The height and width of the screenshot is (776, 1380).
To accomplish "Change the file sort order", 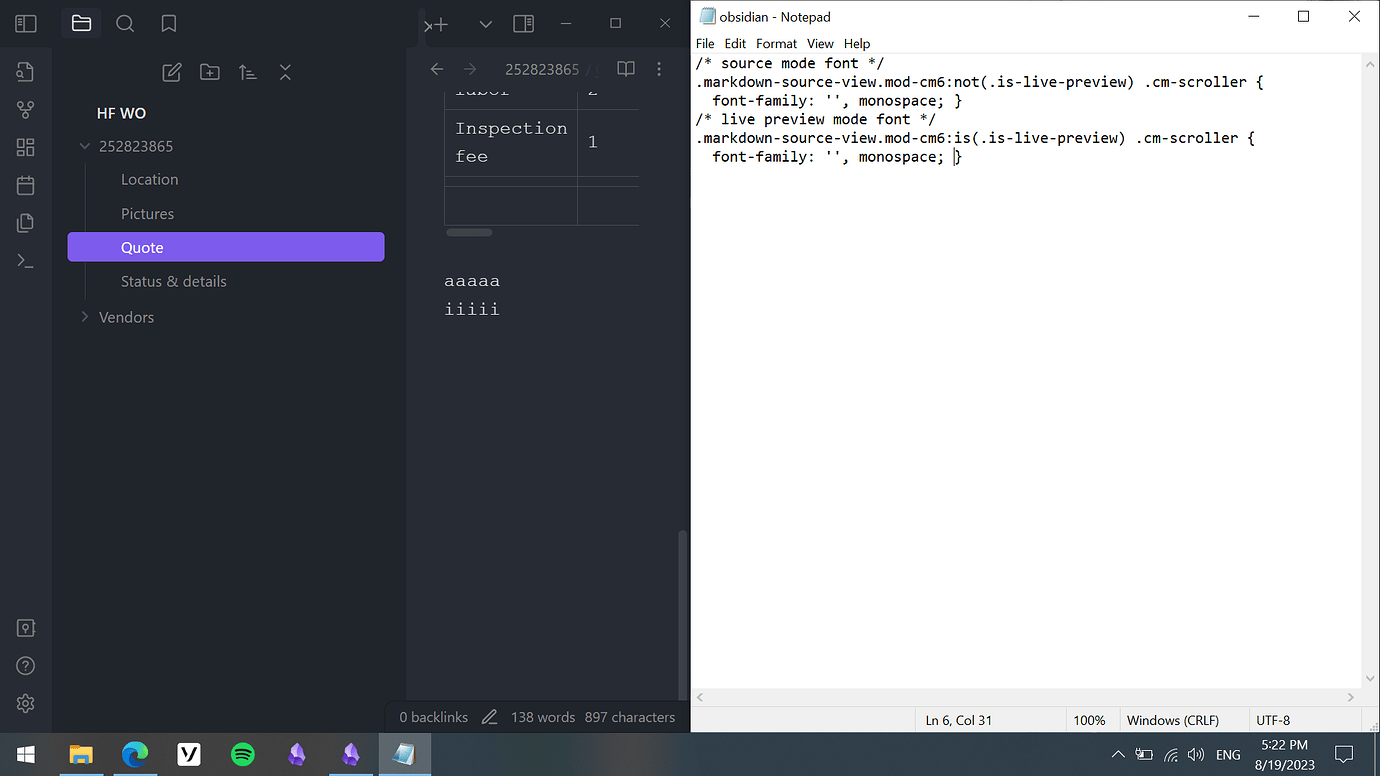I will (248, 72).
